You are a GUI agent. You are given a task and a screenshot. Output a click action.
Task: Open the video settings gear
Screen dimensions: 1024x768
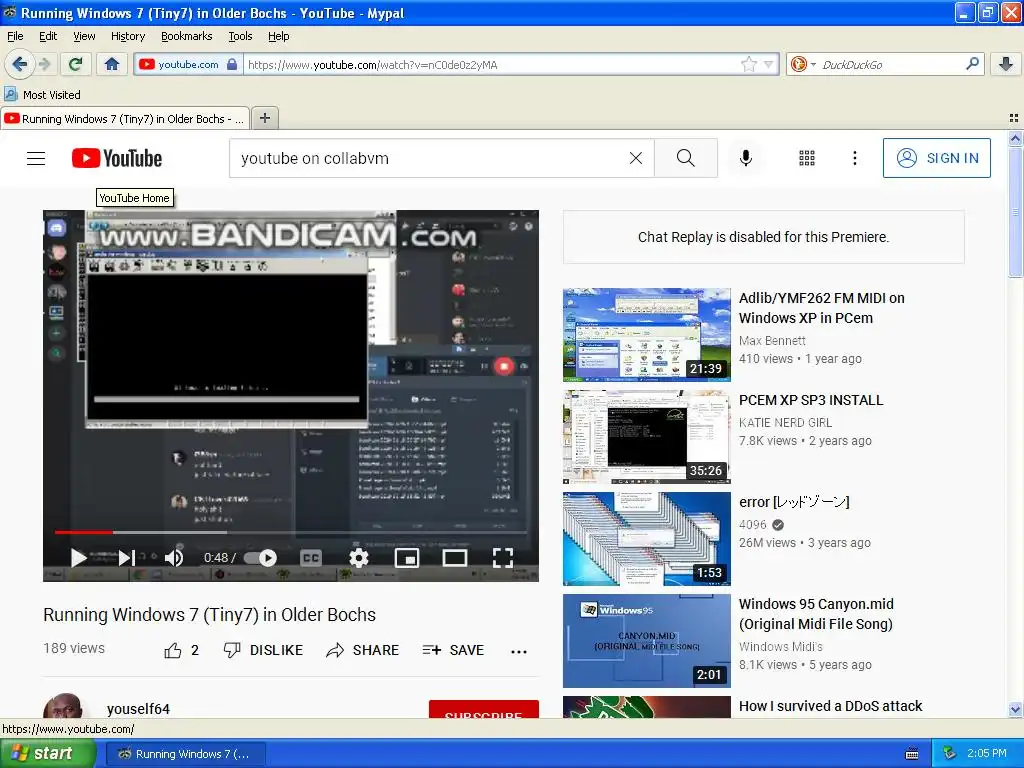coord(359,558)
